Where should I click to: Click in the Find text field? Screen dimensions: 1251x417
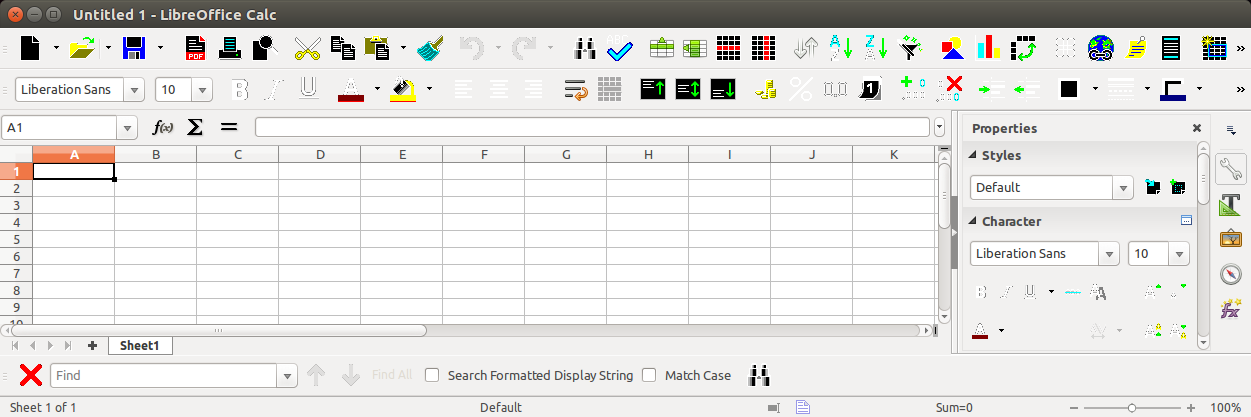165,375
